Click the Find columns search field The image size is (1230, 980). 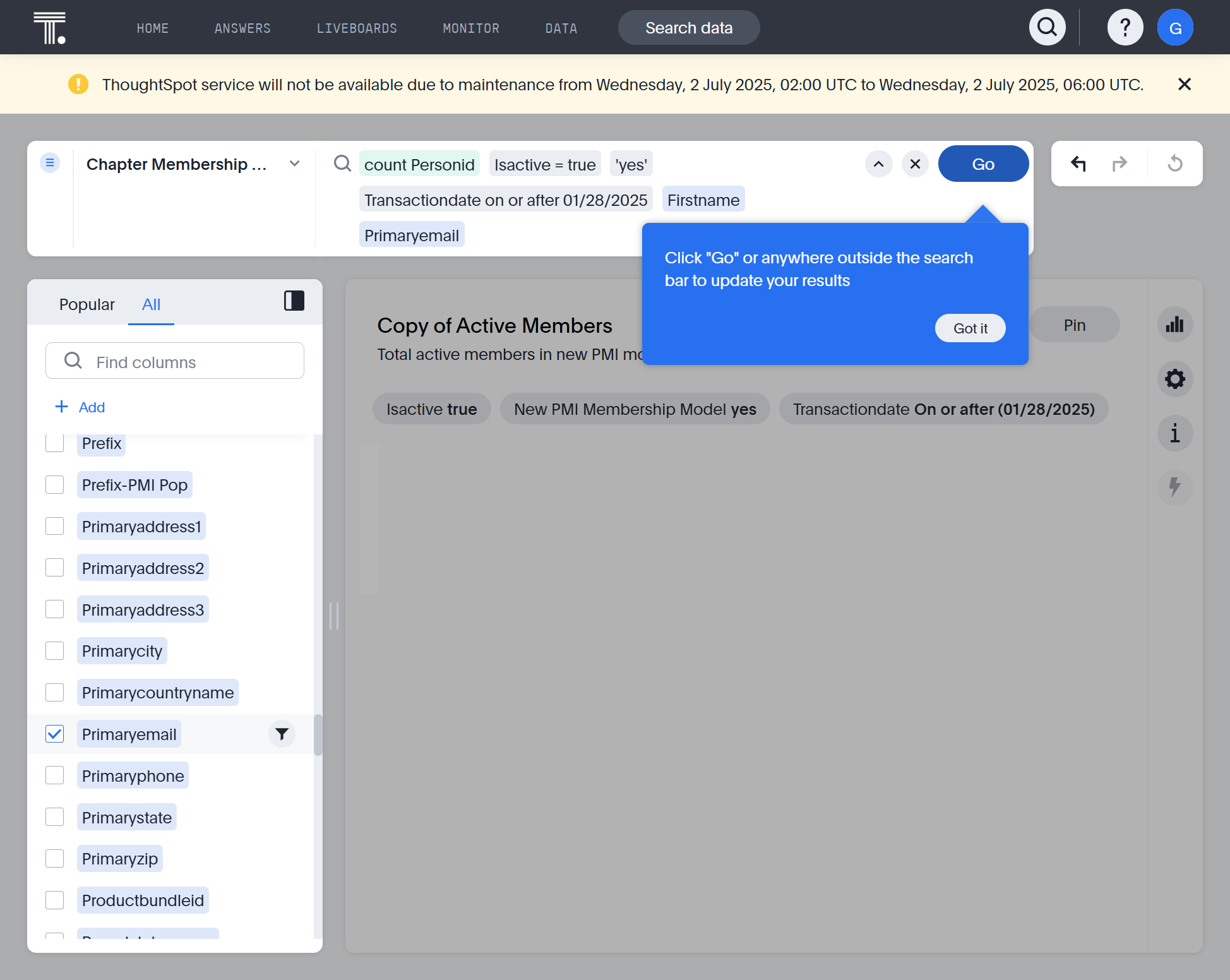coord(175,361)
